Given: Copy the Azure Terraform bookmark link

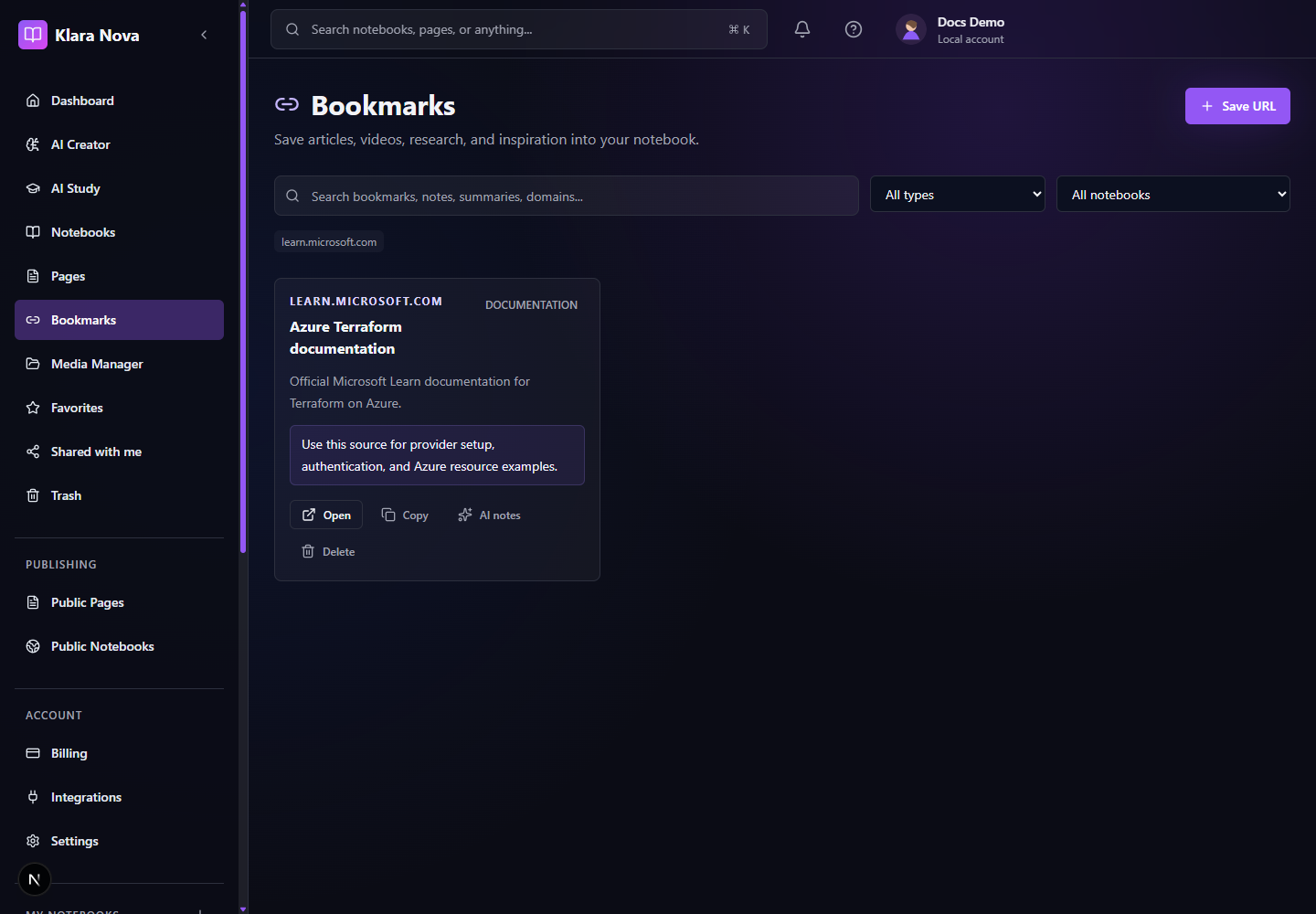Looking at the screenshot, I should 405,515.
